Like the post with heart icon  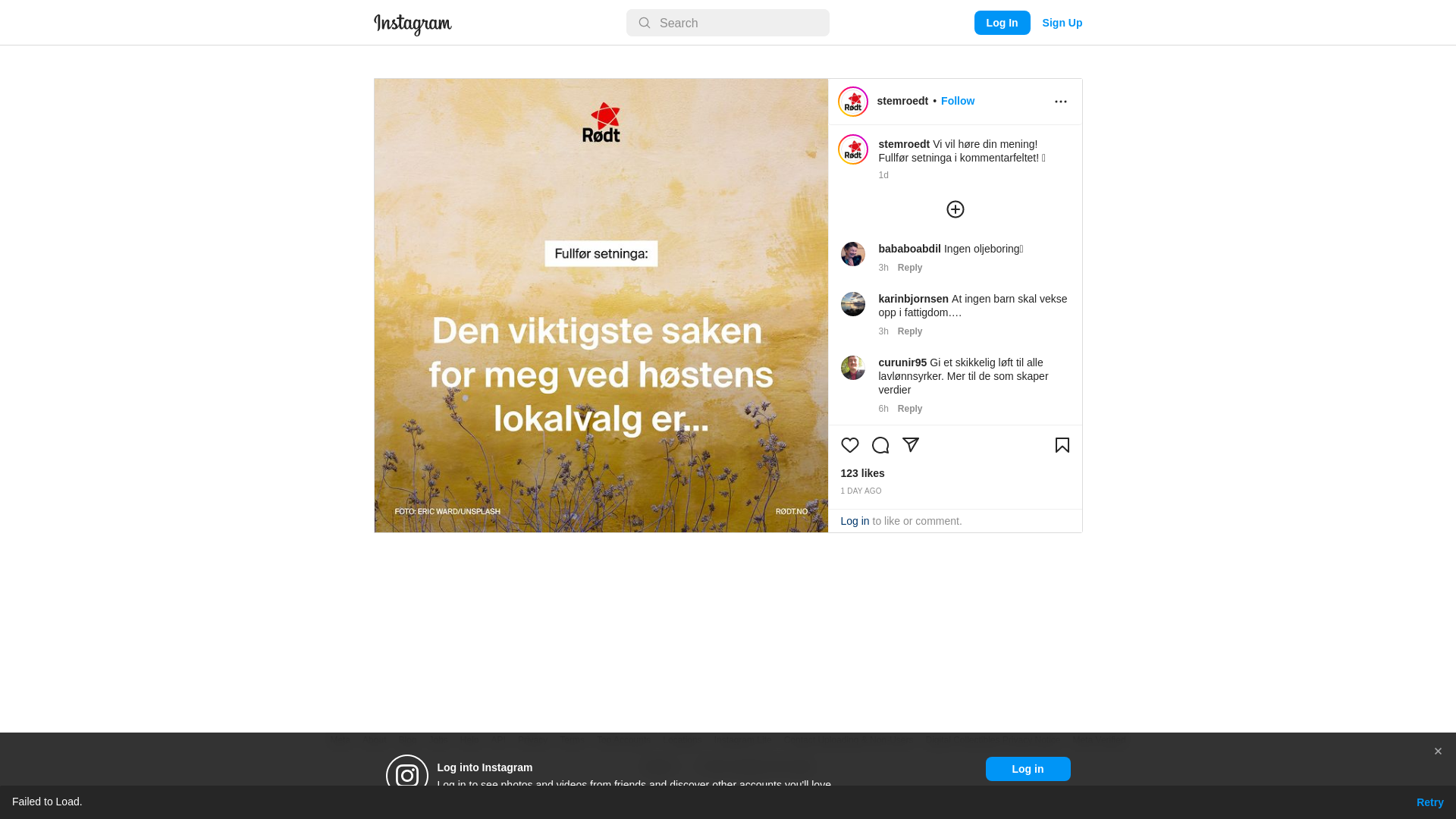[x=850, y=445]
